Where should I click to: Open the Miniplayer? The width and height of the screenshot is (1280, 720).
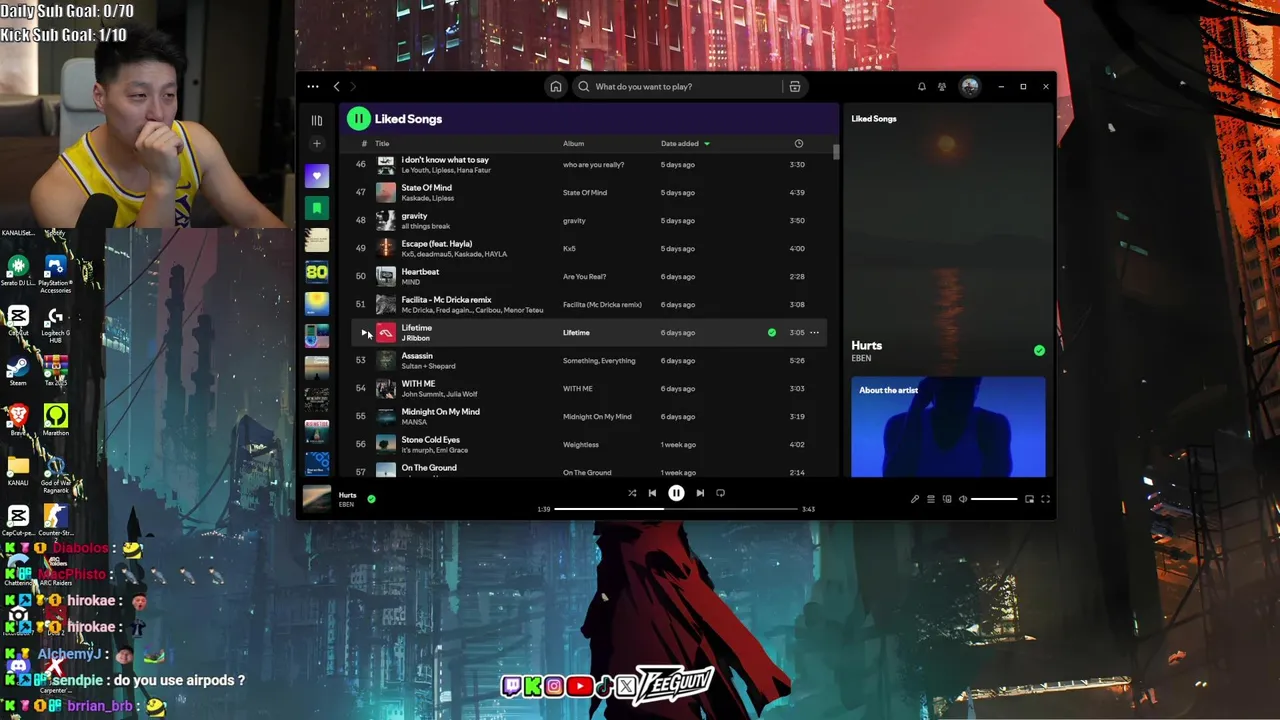tap(1029, 499)
